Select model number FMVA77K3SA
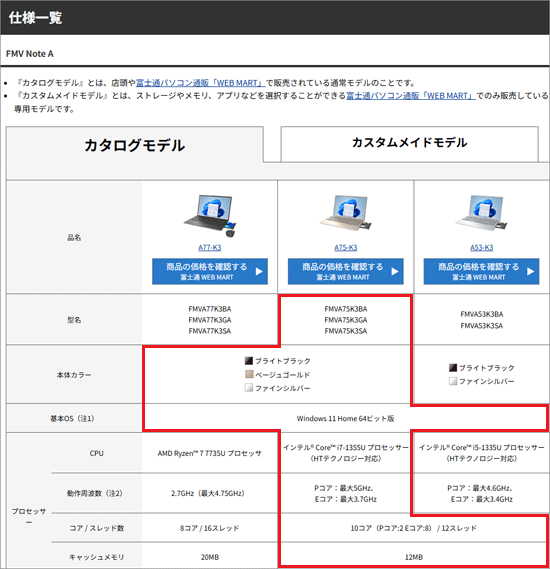The width and height of the screenshot is (550, 569). [x=210, y=331]
